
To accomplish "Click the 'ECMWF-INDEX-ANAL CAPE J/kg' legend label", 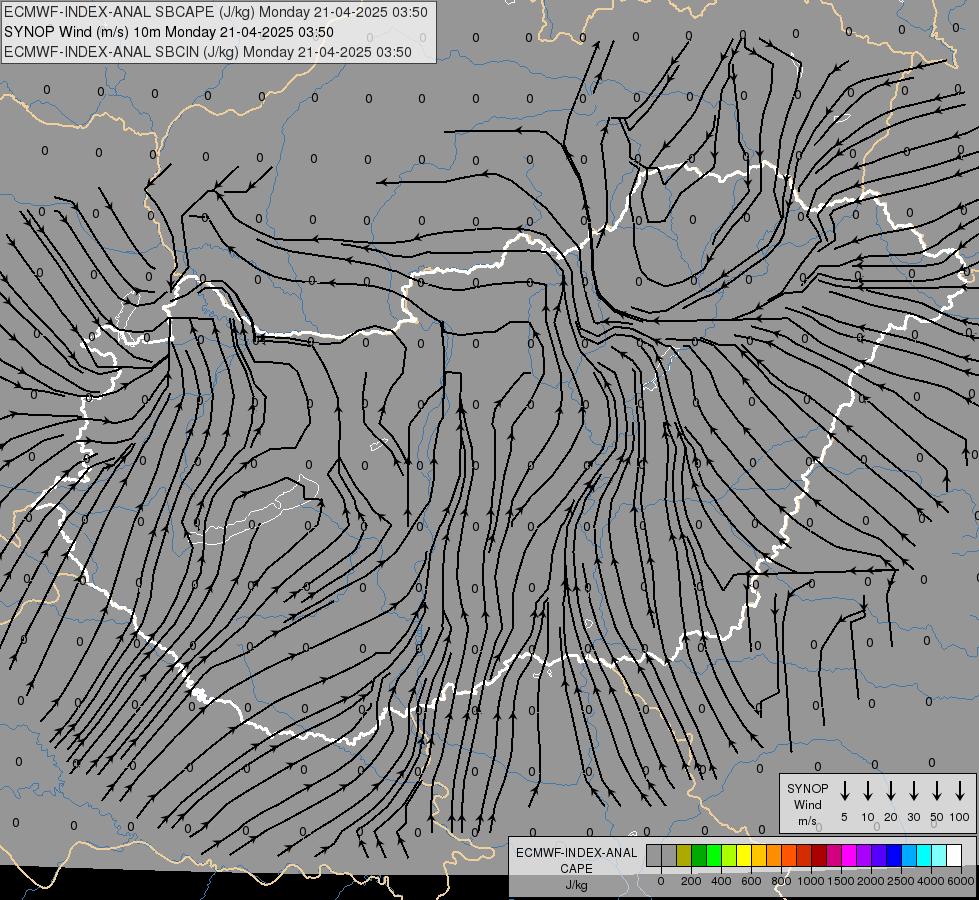I will pyautogui.click(x=576, y=868).
